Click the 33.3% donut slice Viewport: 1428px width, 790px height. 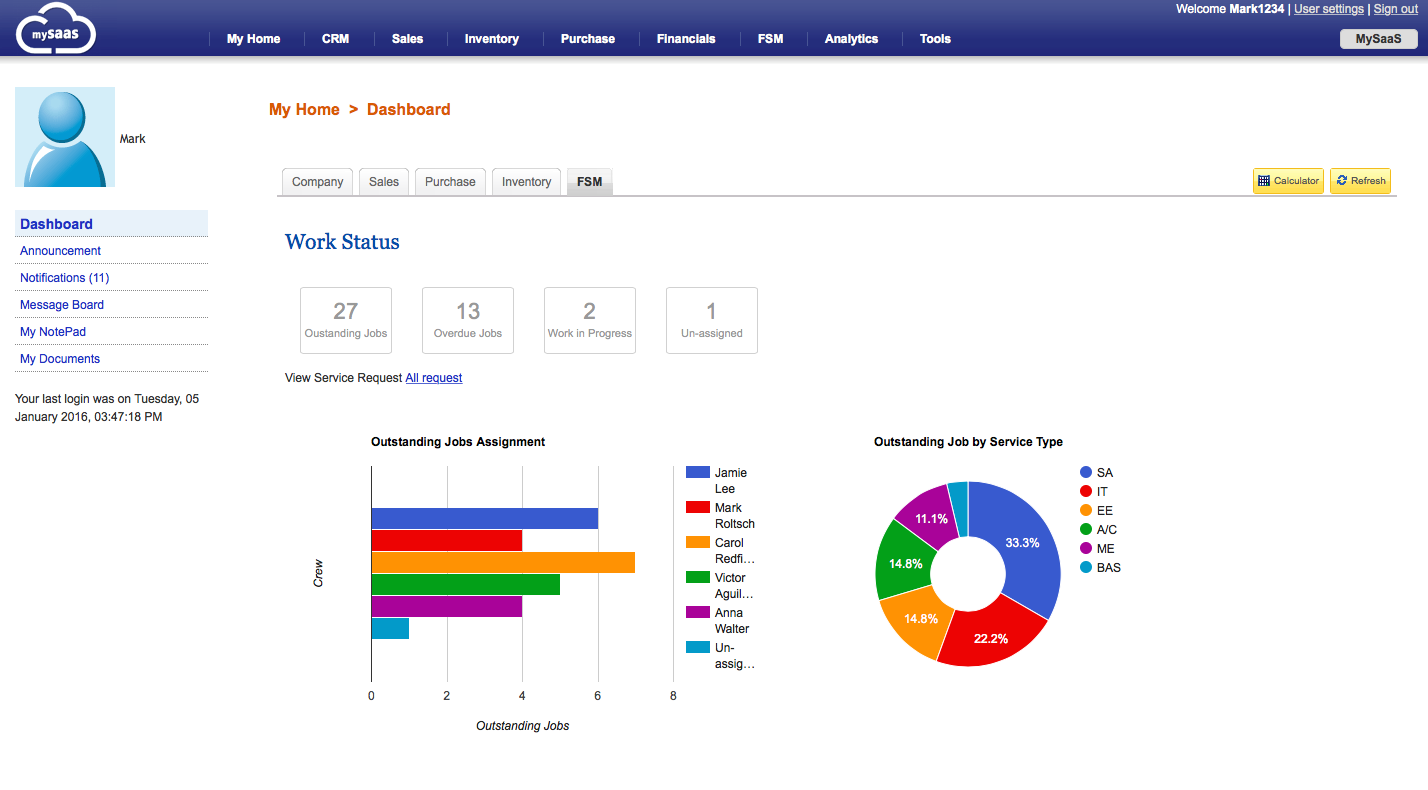(1022, 544)
